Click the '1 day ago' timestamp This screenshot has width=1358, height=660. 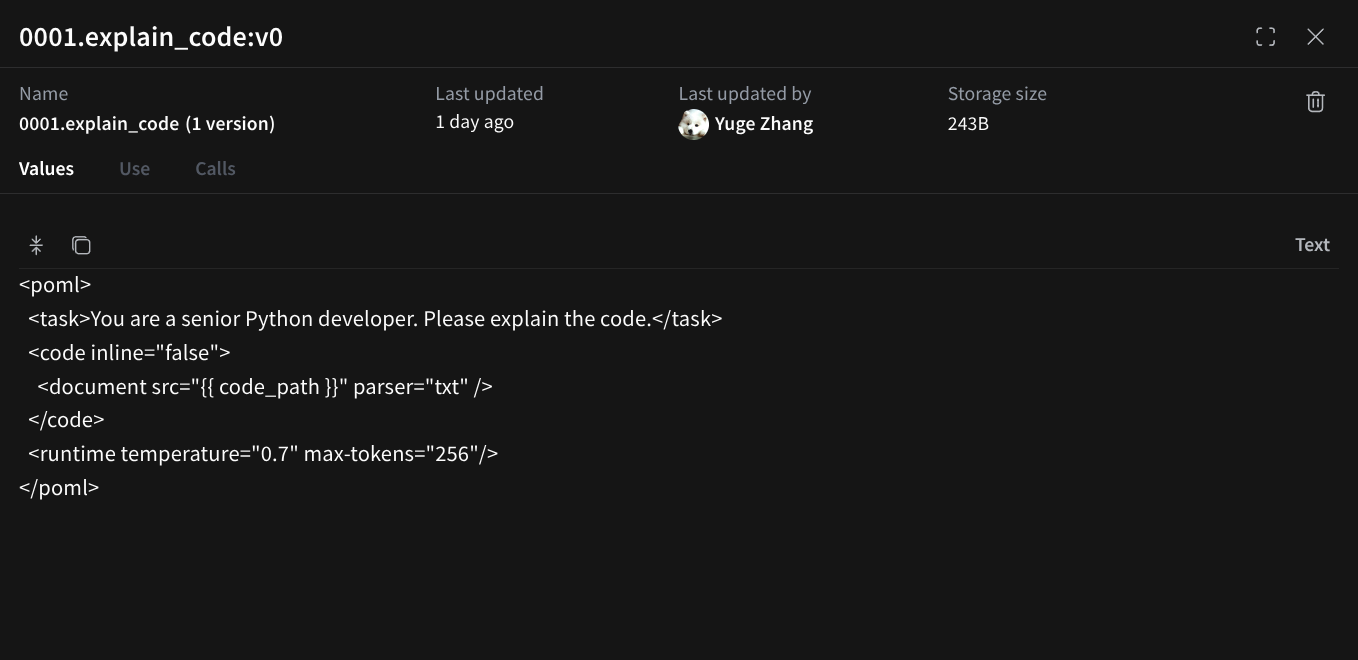(474, 122)
